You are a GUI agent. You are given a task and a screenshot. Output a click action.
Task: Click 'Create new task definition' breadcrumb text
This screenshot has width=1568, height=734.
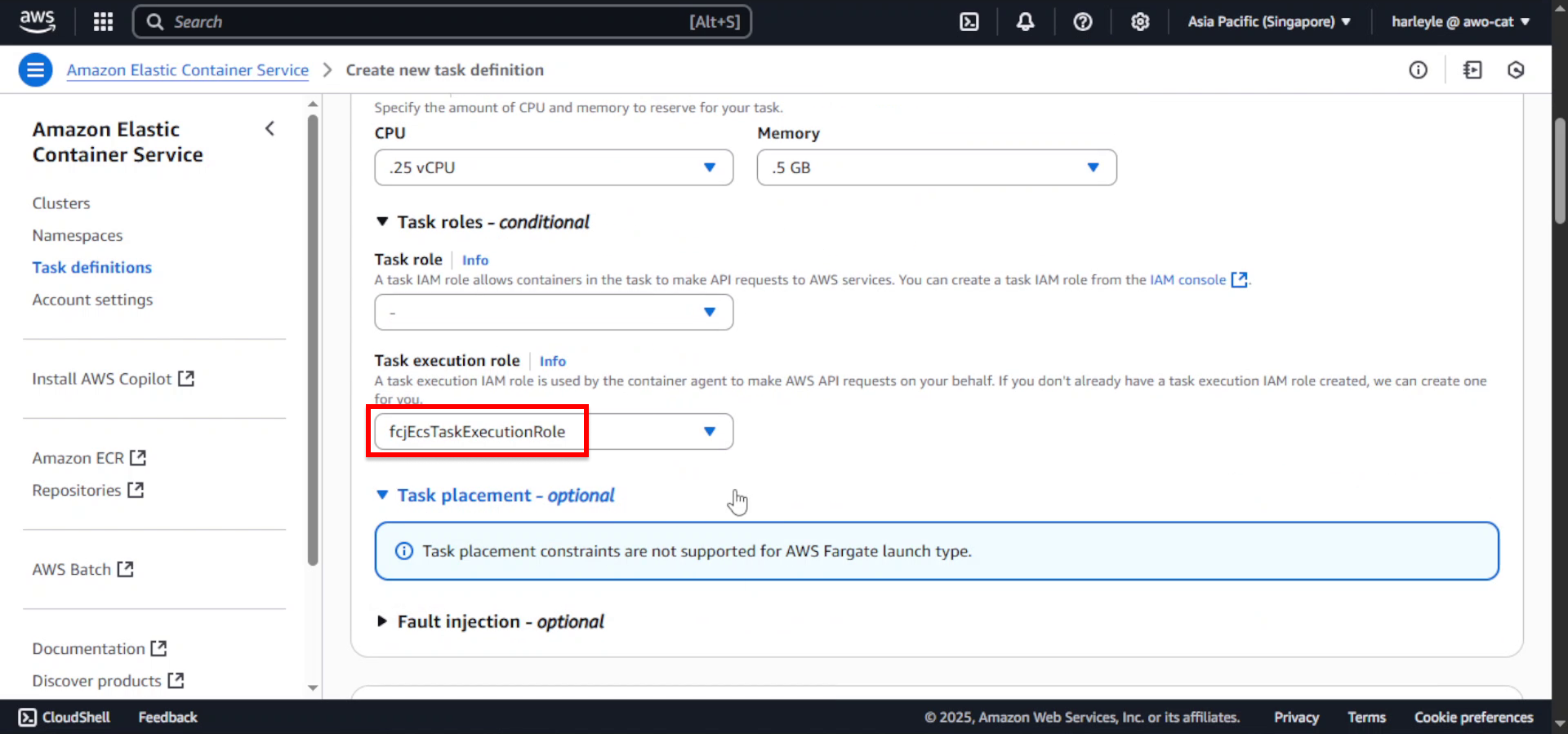click(444, 70)
